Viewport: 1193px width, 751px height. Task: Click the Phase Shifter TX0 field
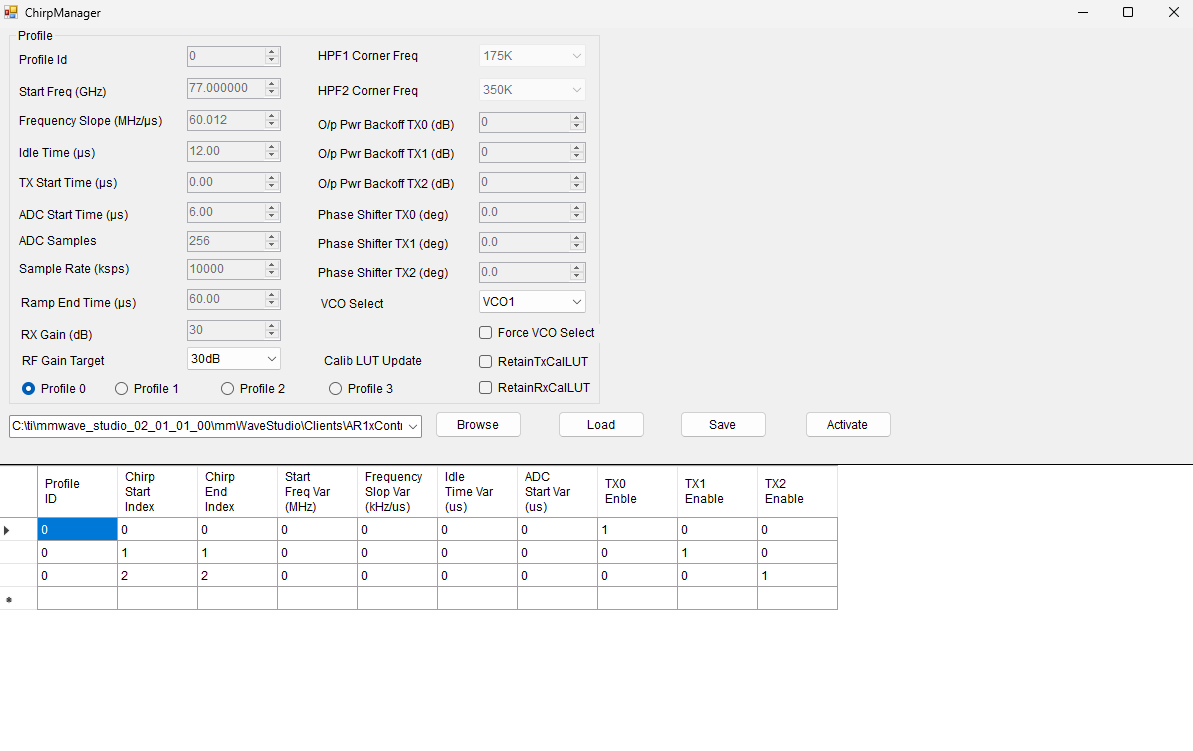point(532,212)
